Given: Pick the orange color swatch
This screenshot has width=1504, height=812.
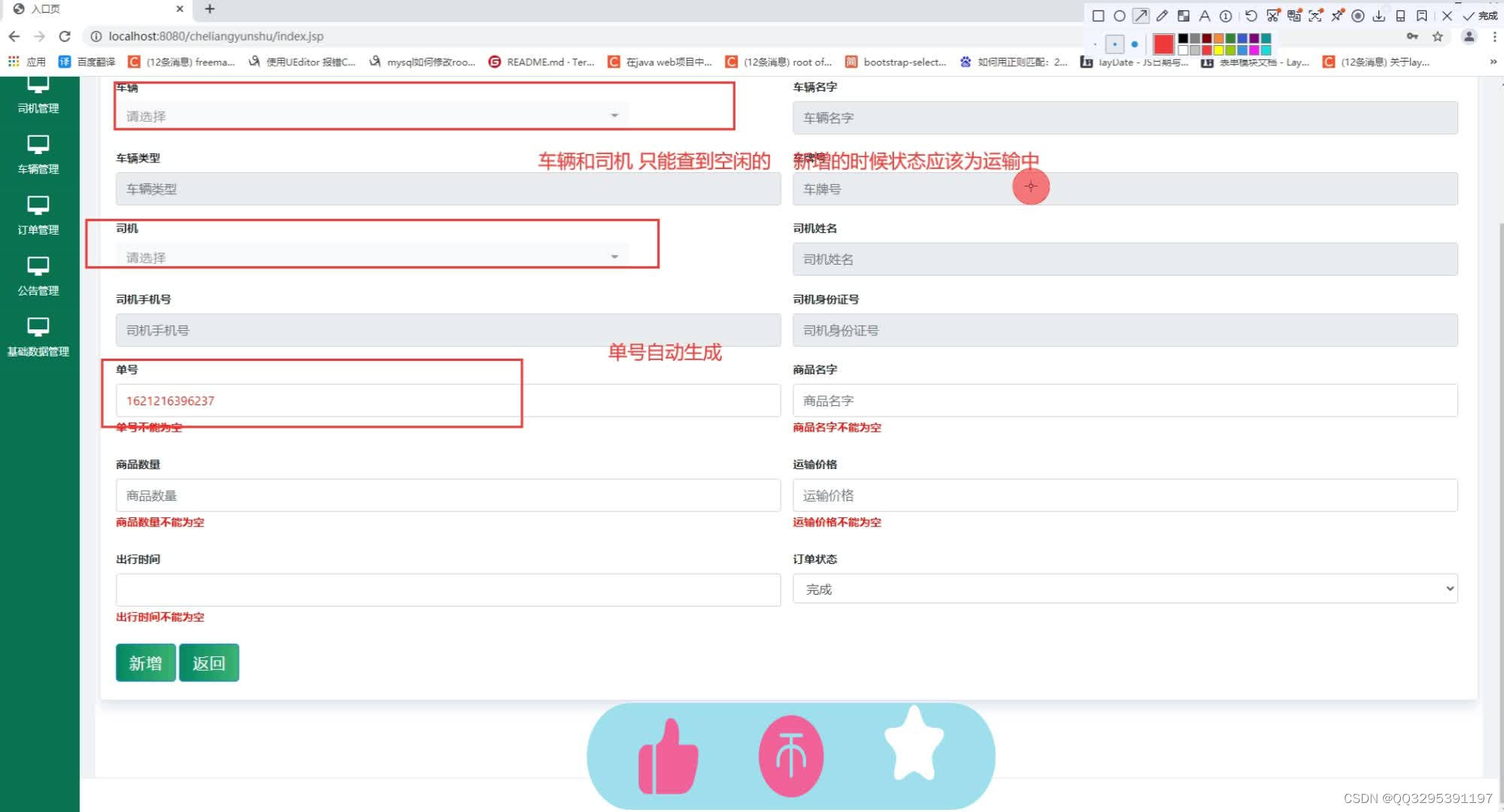Looking at the screenshot, I should point(1219,38).
